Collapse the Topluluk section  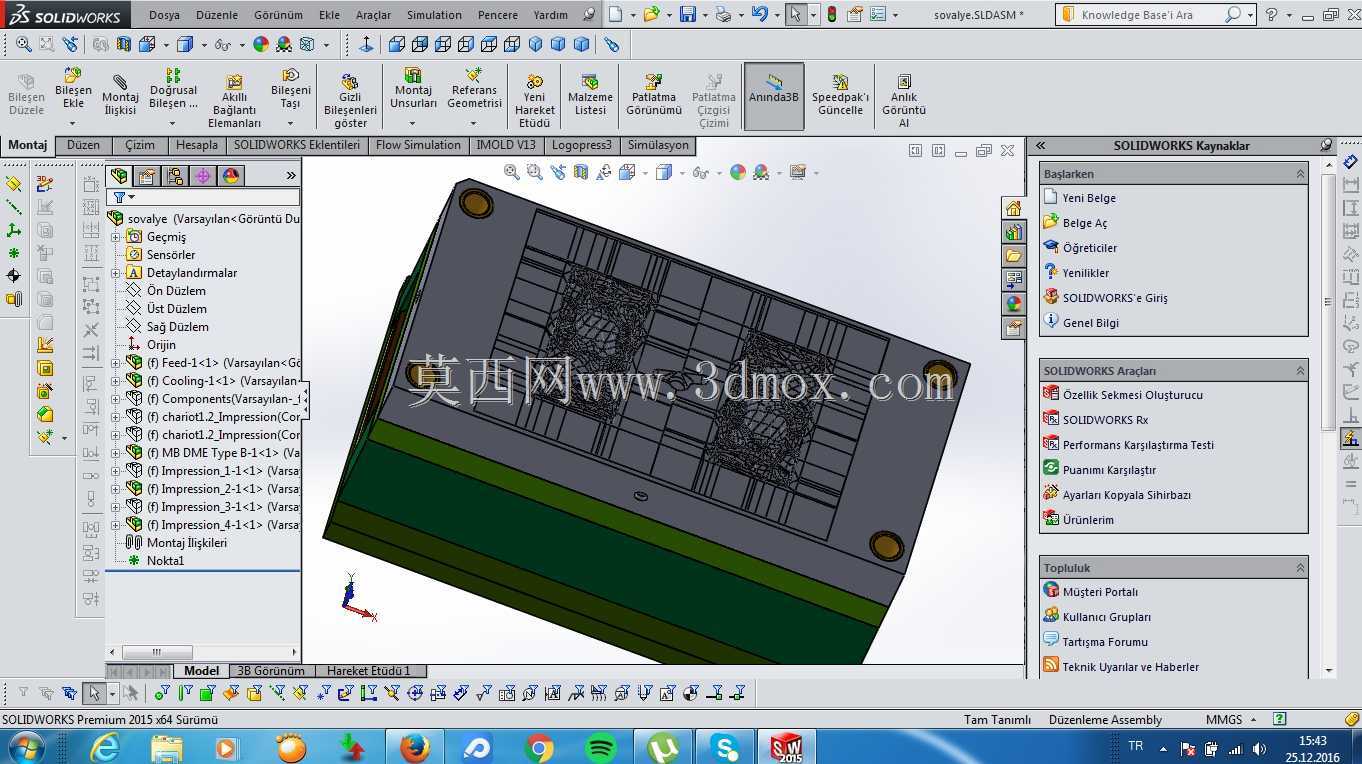(1300, 568)
